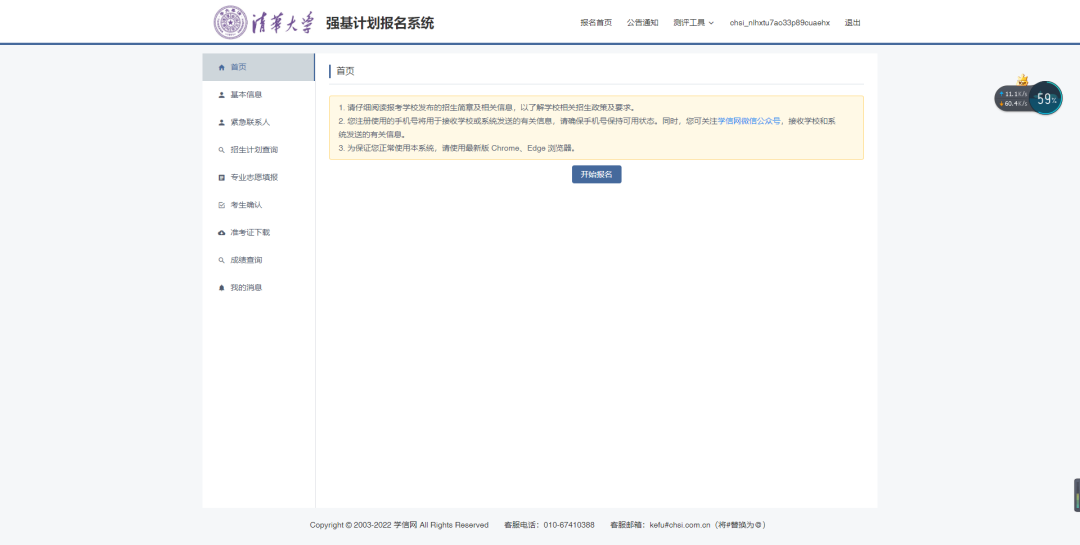Select 首页 in the sidebar
The height and width of the screenshot is (545, 1080).
[258, 68]
